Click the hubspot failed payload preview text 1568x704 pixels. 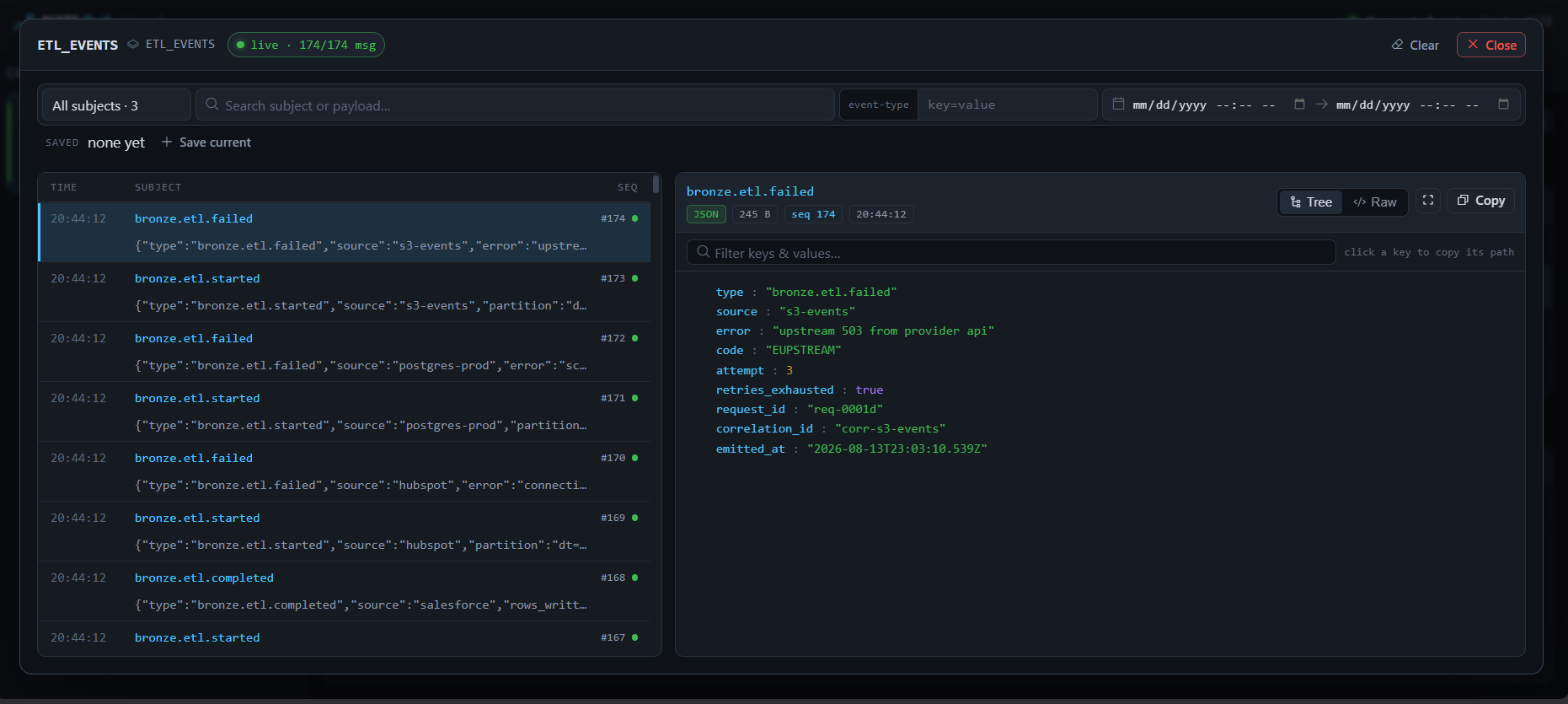click(x=361, y=485)
